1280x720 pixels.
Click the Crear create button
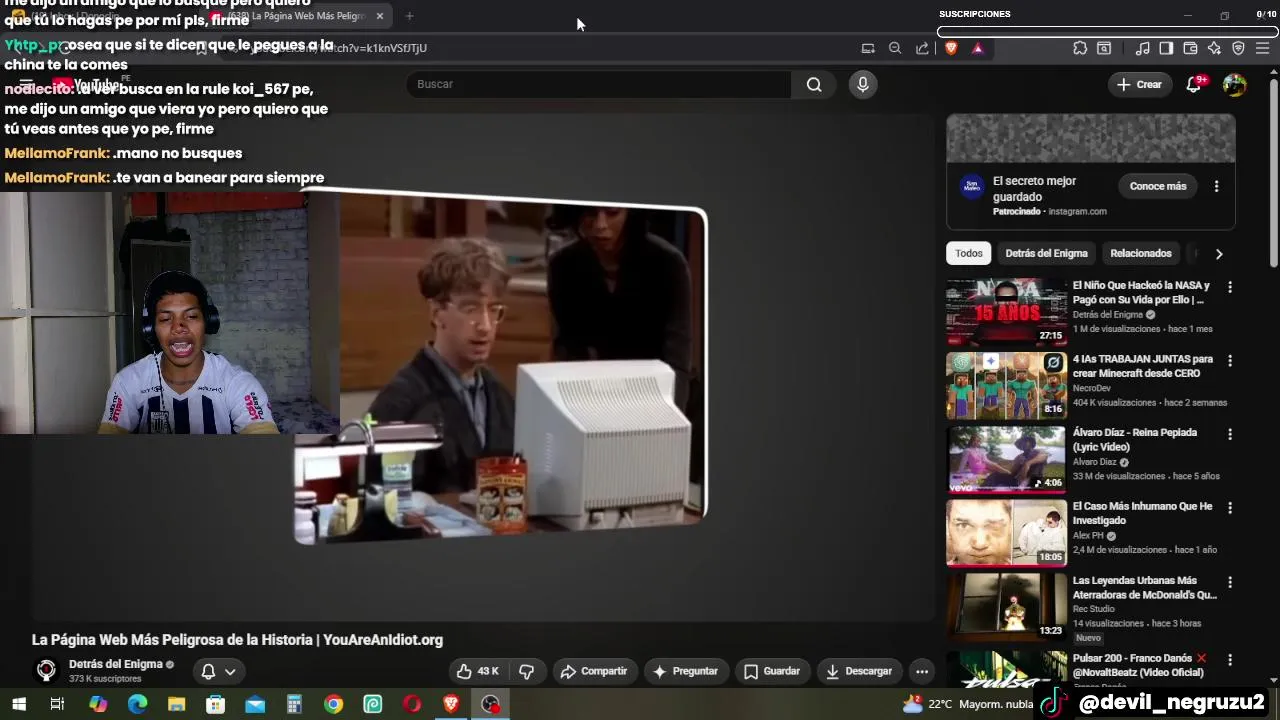[1139, 85]
